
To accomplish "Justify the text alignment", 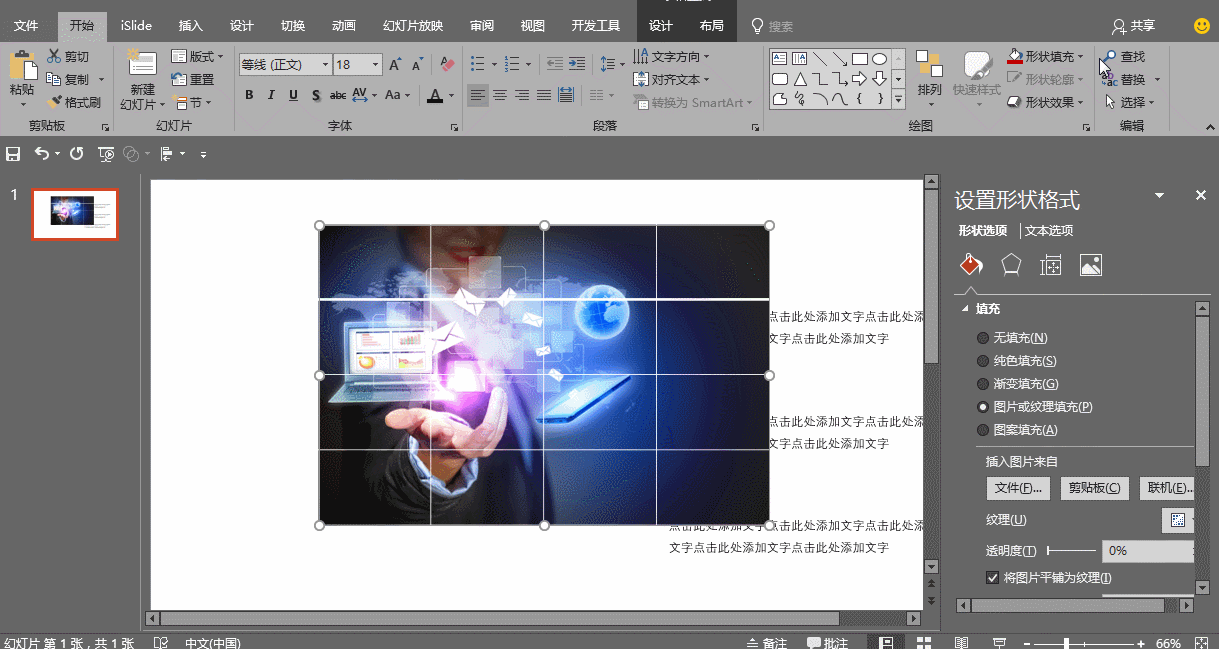I will tap(544, 95).
